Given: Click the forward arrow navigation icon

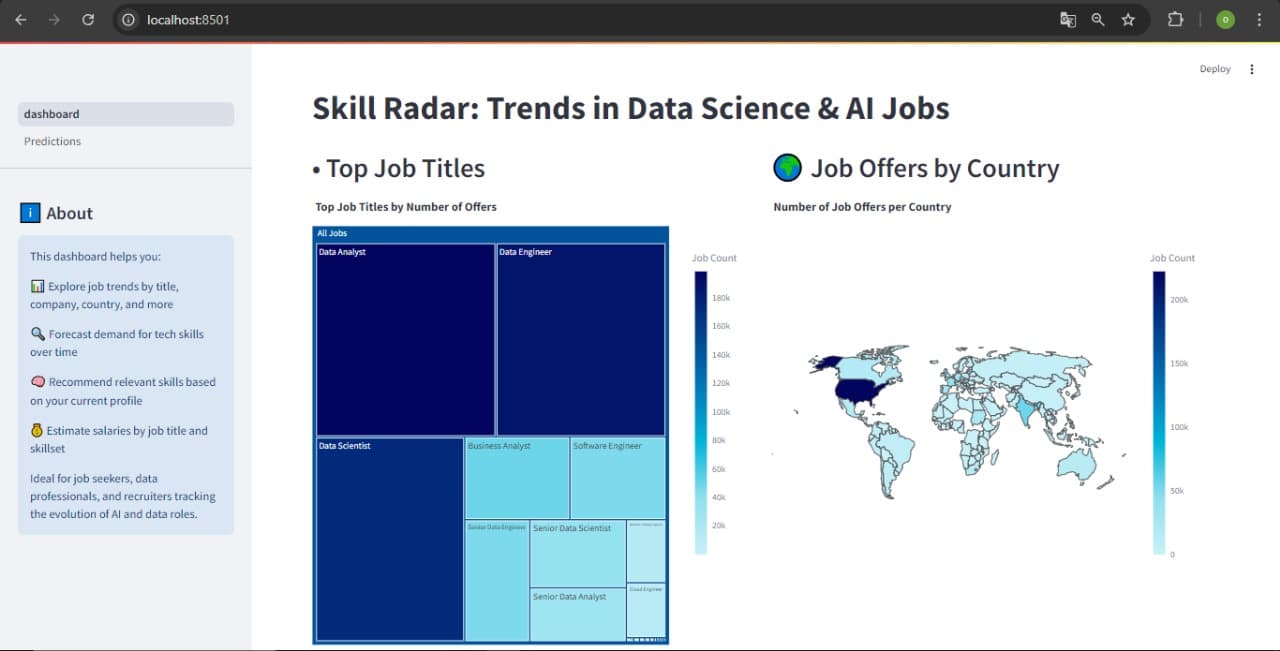Looking at the screenshot, I should [54, 19].
